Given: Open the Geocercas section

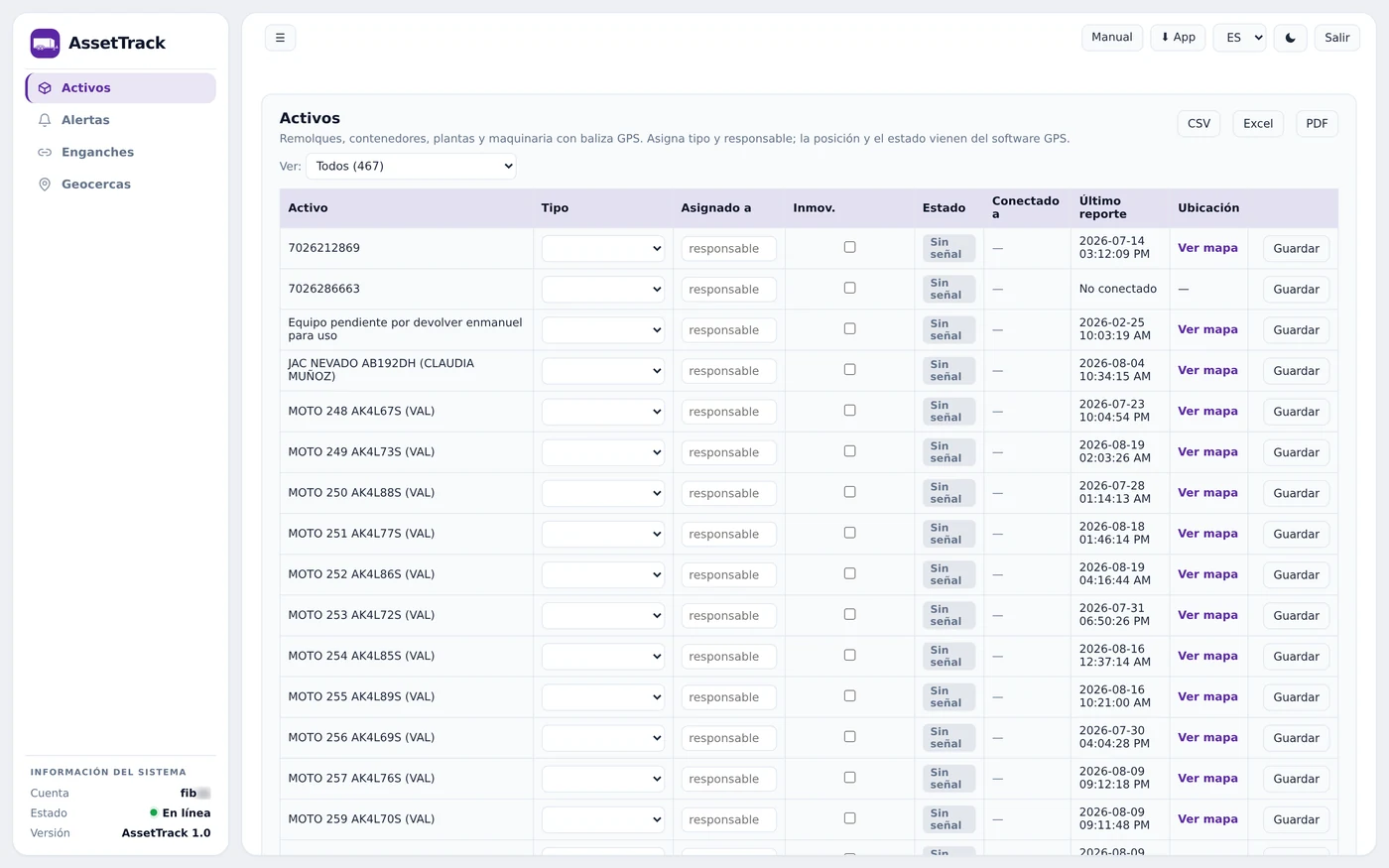Looking at the screenshot, I should point(120,185).
